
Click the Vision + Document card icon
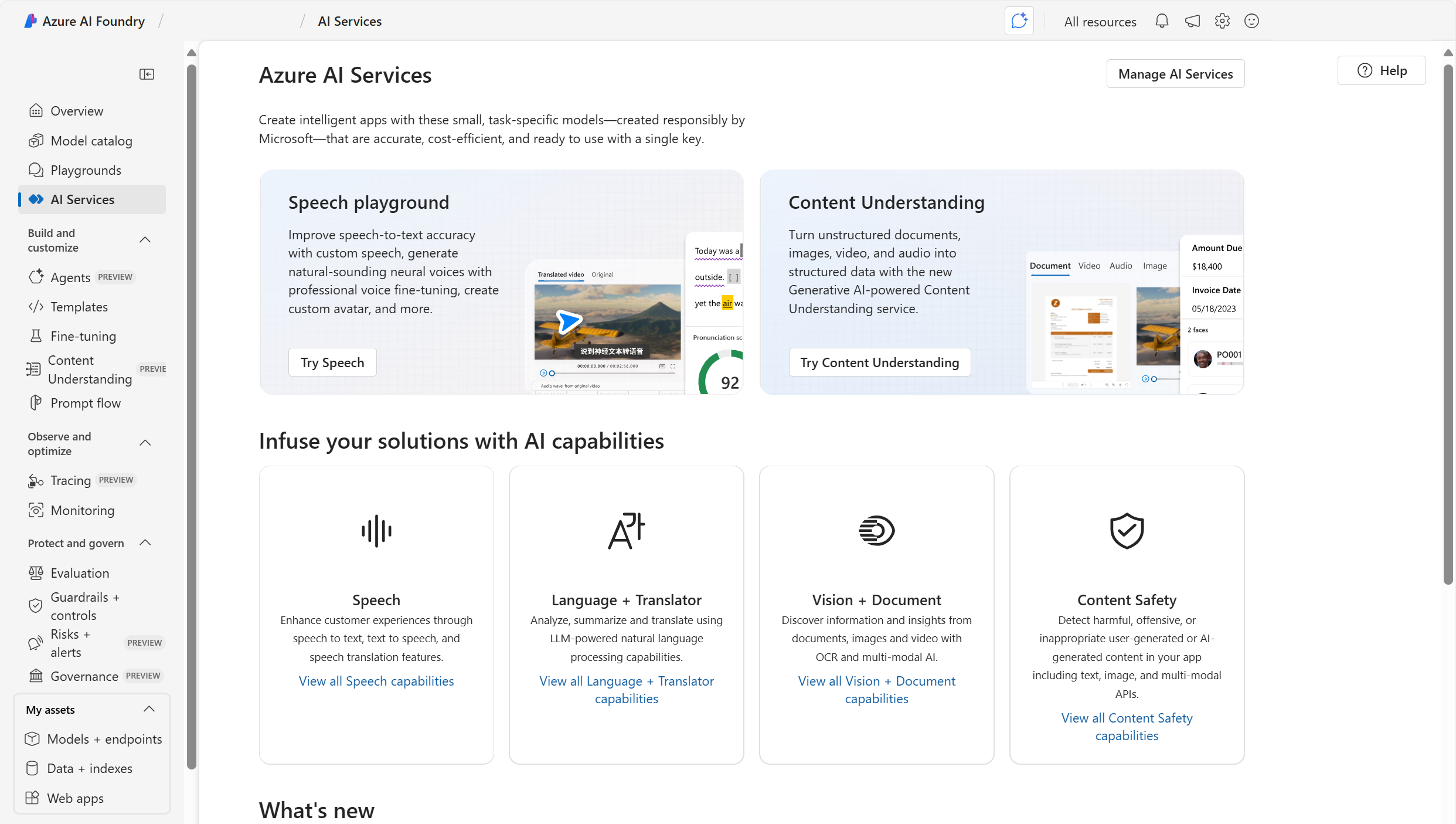click(876, 531)
